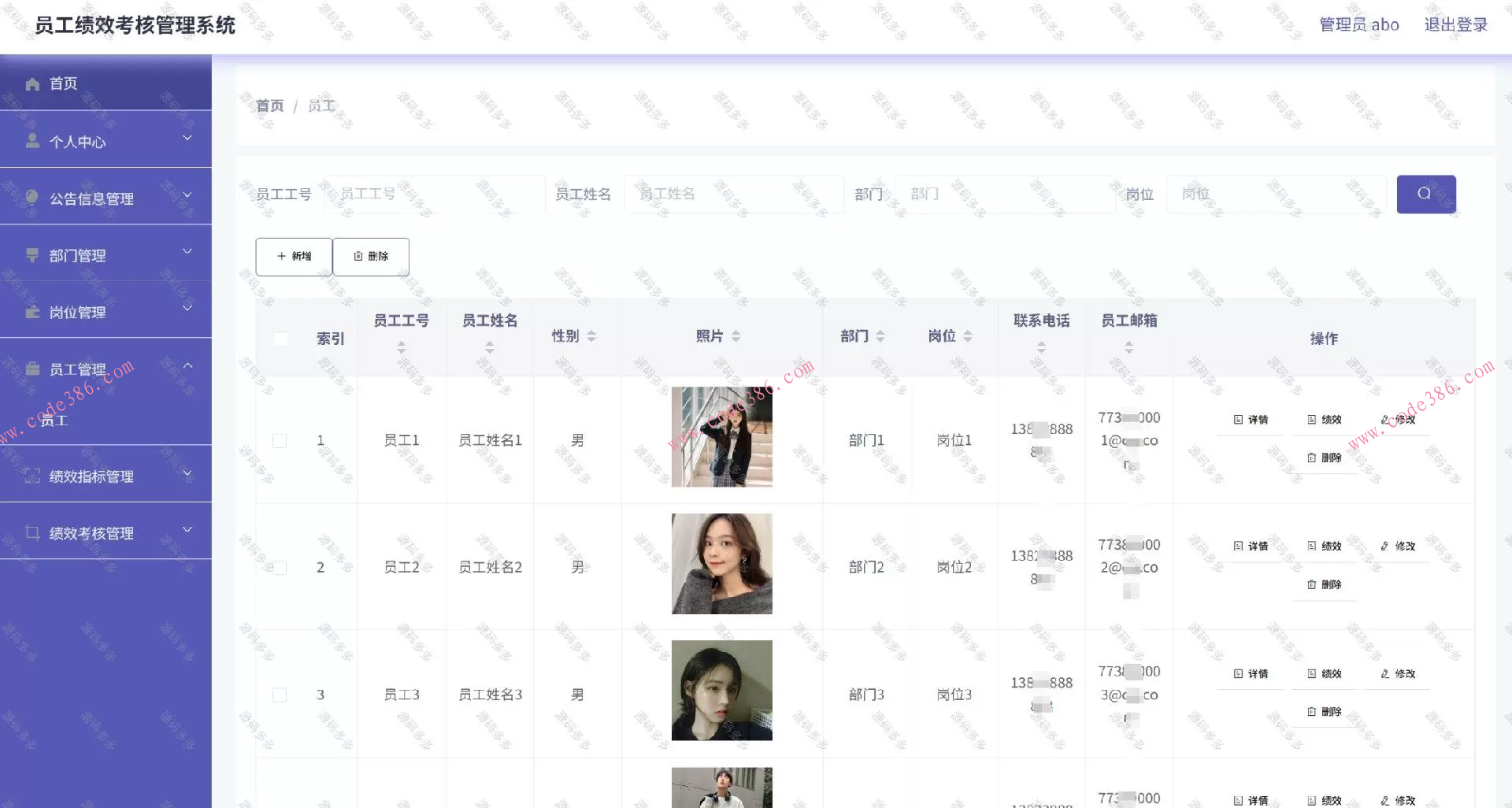
Task: Click the 部门管理 department icon
Action: (x=32, y=254)
